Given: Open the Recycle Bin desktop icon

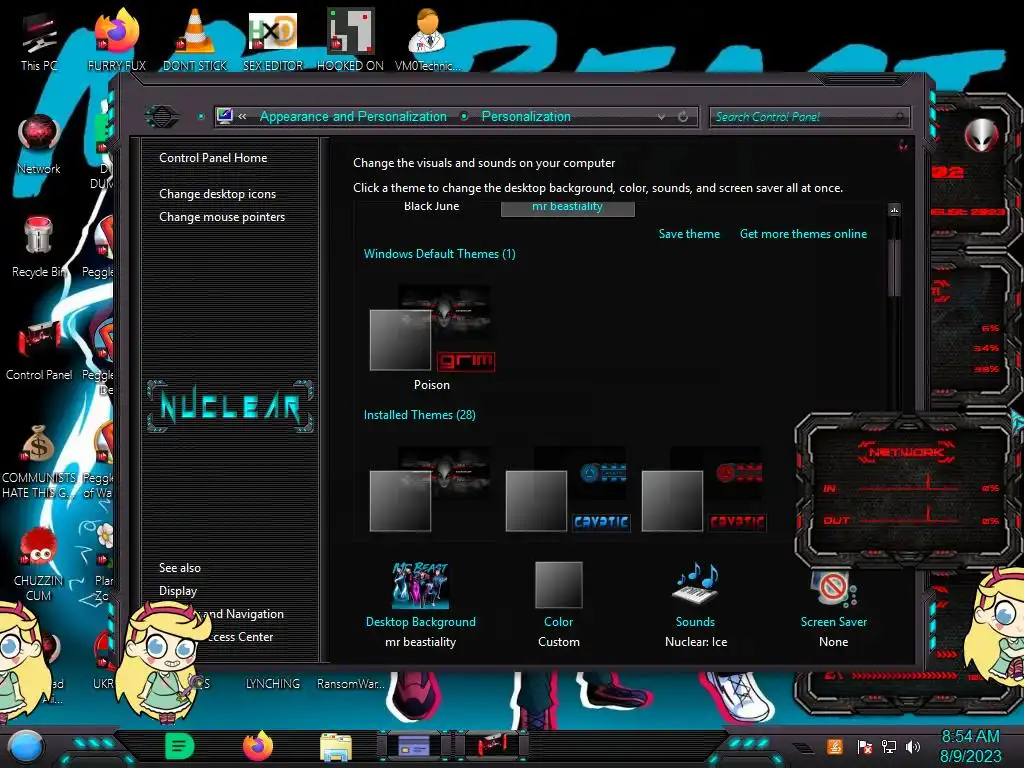Looking at the screenshot, I should pos(39,247).
